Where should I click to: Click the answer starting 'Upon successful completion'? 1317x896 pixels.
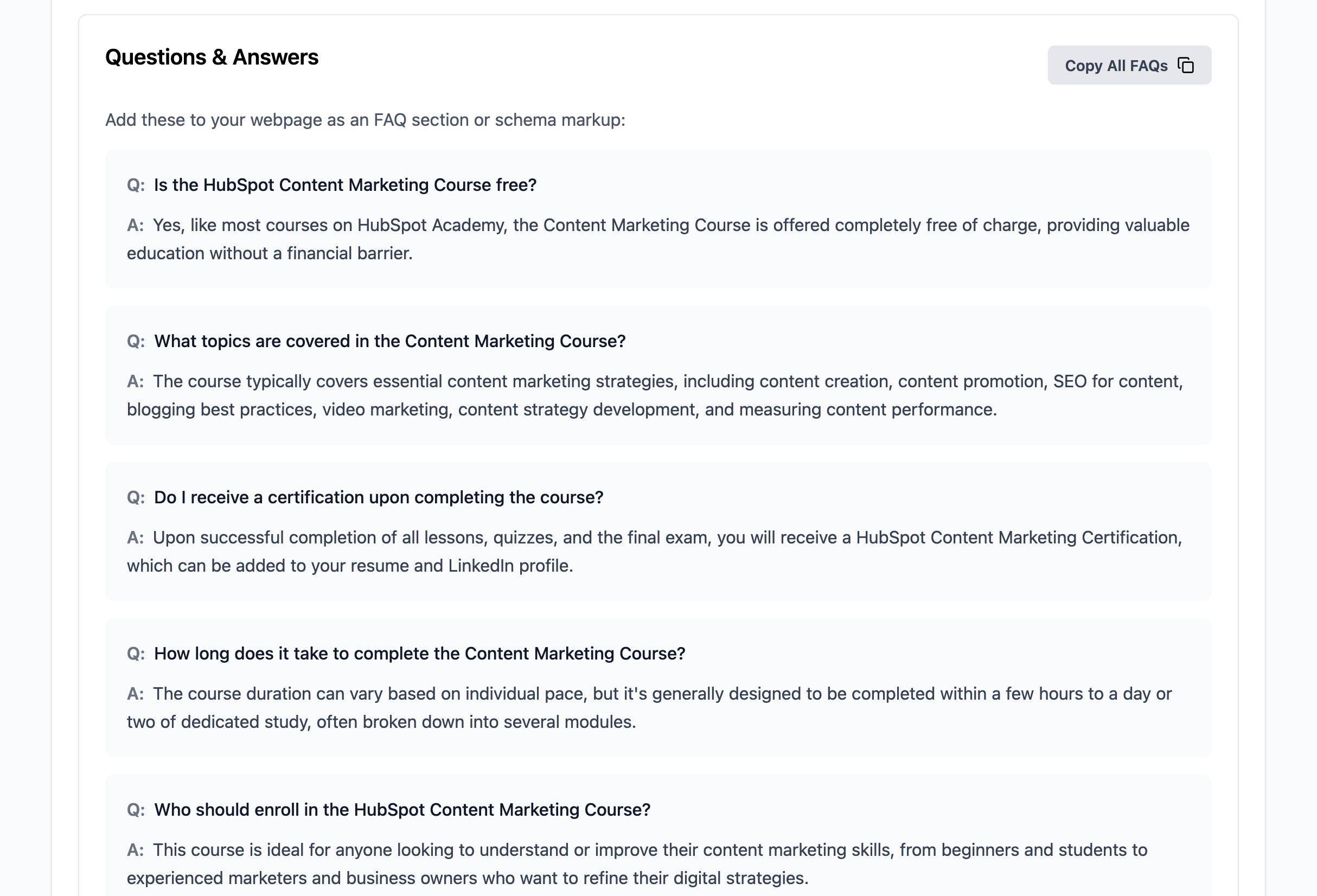655,552
